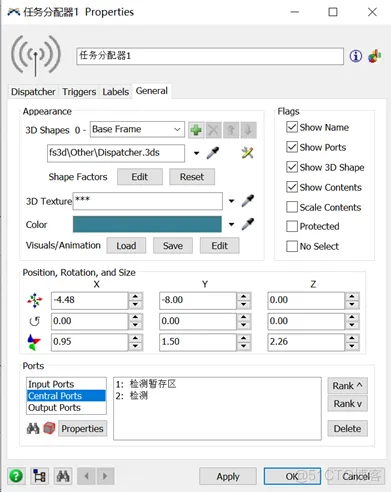The image size is (391, 492).
Task: Use eyedropper sampler for Color
Action: point(248,224)
